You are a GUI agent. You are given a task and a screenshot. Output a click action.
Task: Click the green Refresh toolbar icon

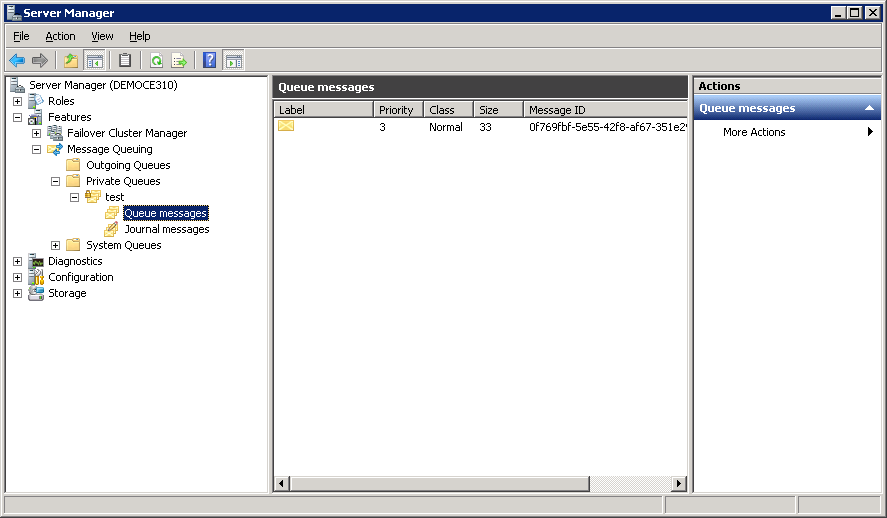click(x=156, y=60)
